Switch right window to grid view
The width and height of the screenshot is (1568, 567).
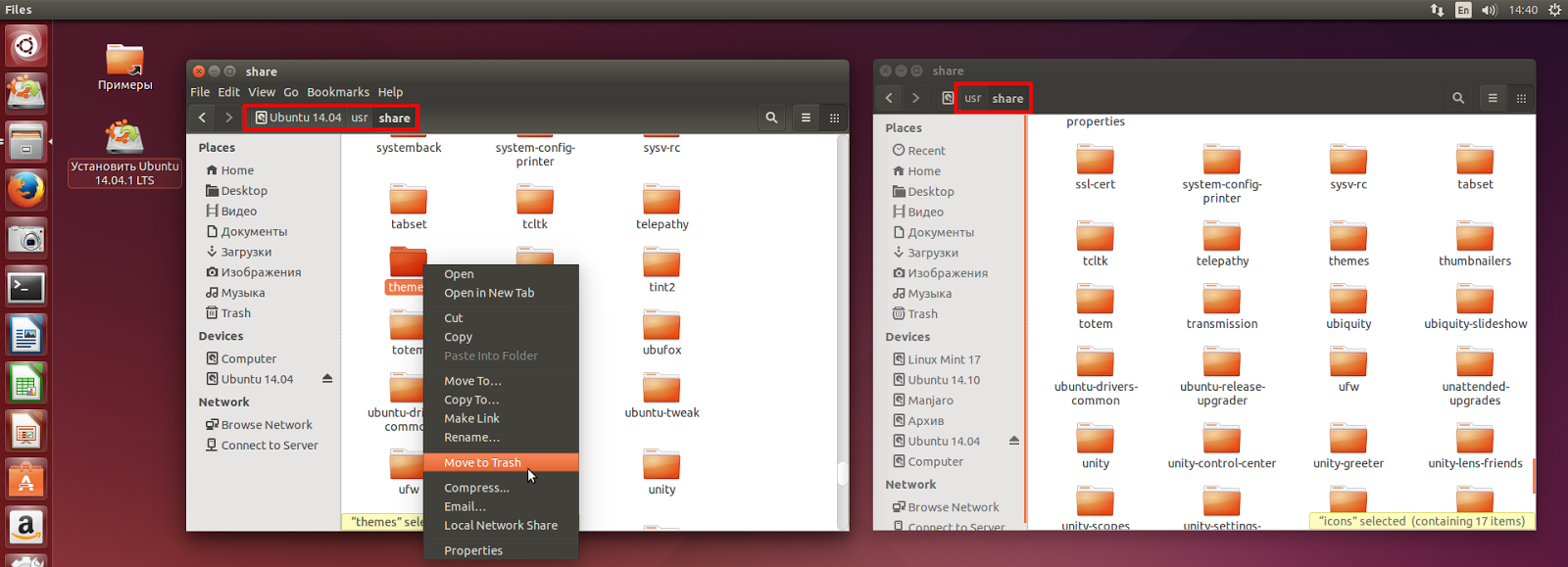coord(1521,98)
